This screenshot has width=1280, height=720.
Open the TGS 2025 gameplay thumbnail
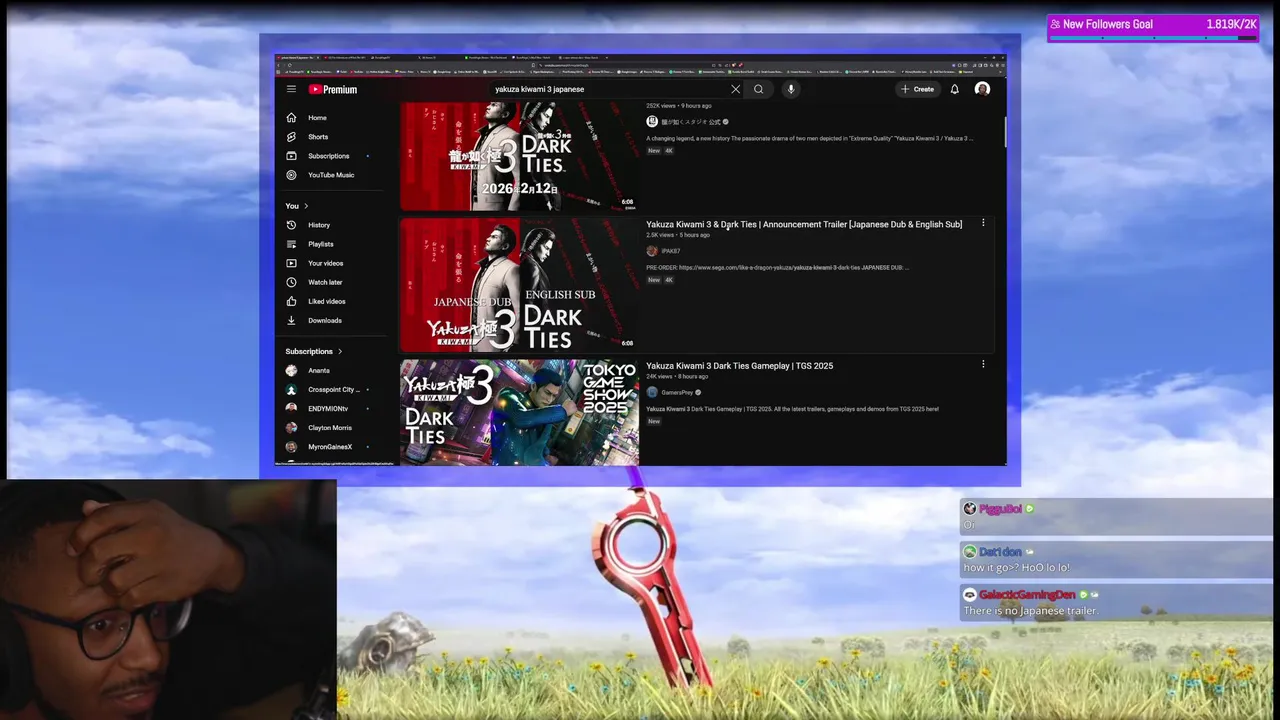pos(519,412)
